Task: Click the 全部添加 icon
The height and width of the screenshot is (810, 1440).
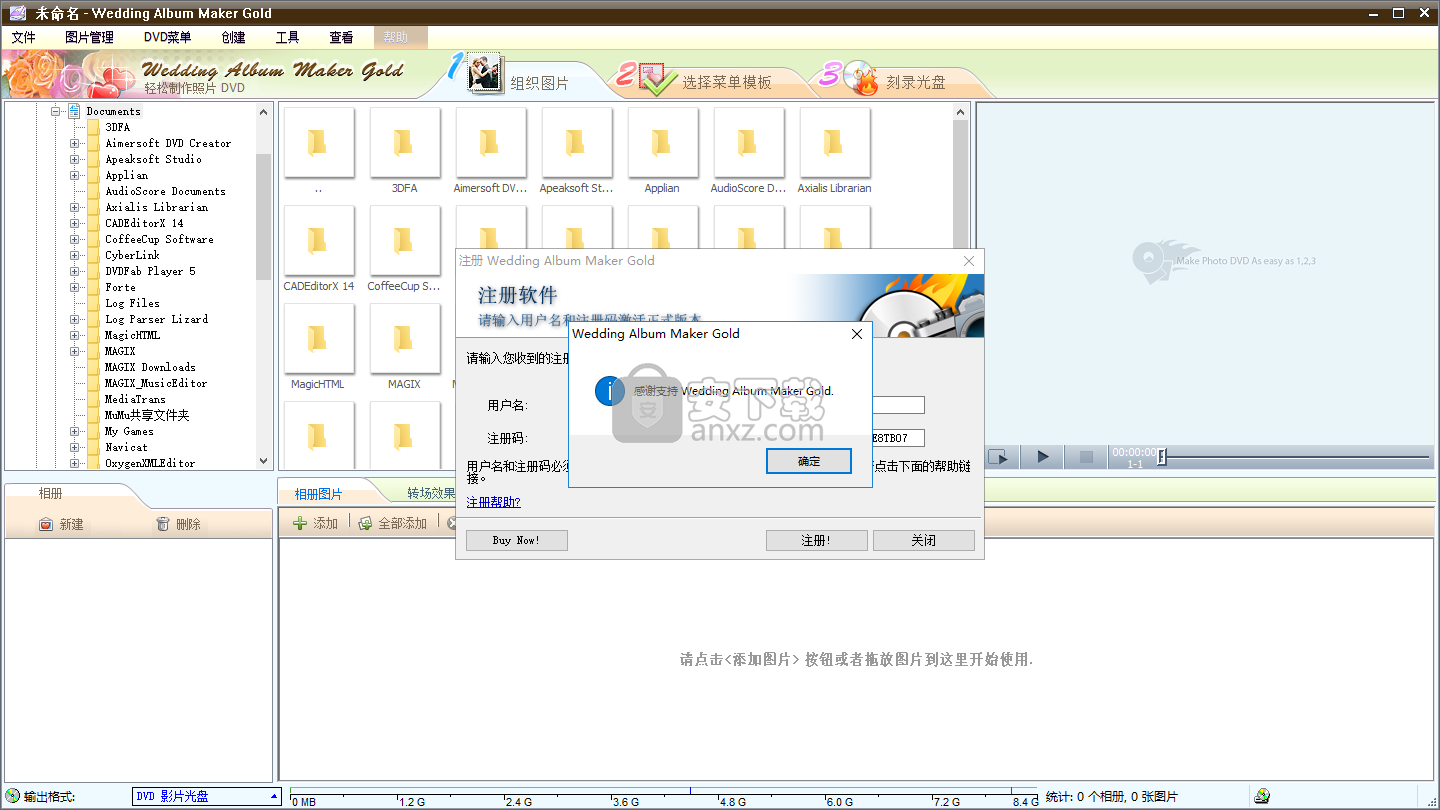Action: click(x=366, y=523)
